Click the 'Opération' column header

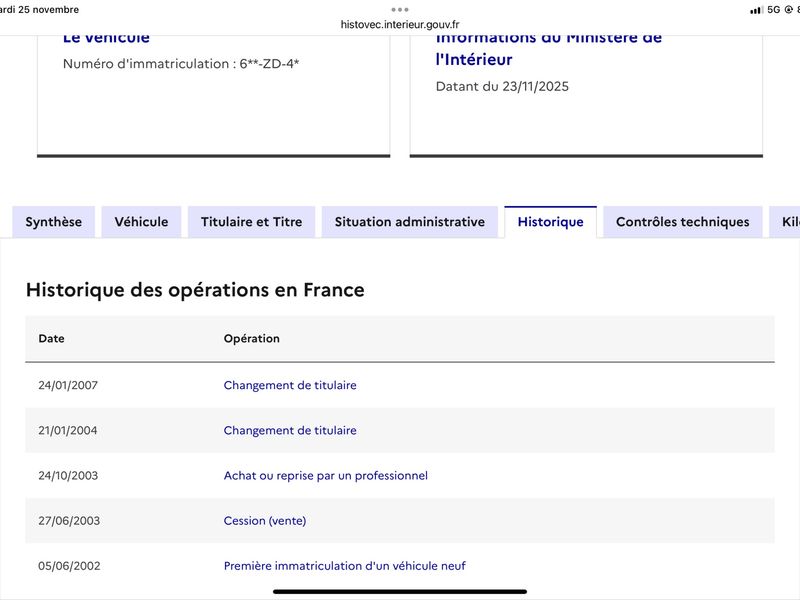click(x=252, y=338)
